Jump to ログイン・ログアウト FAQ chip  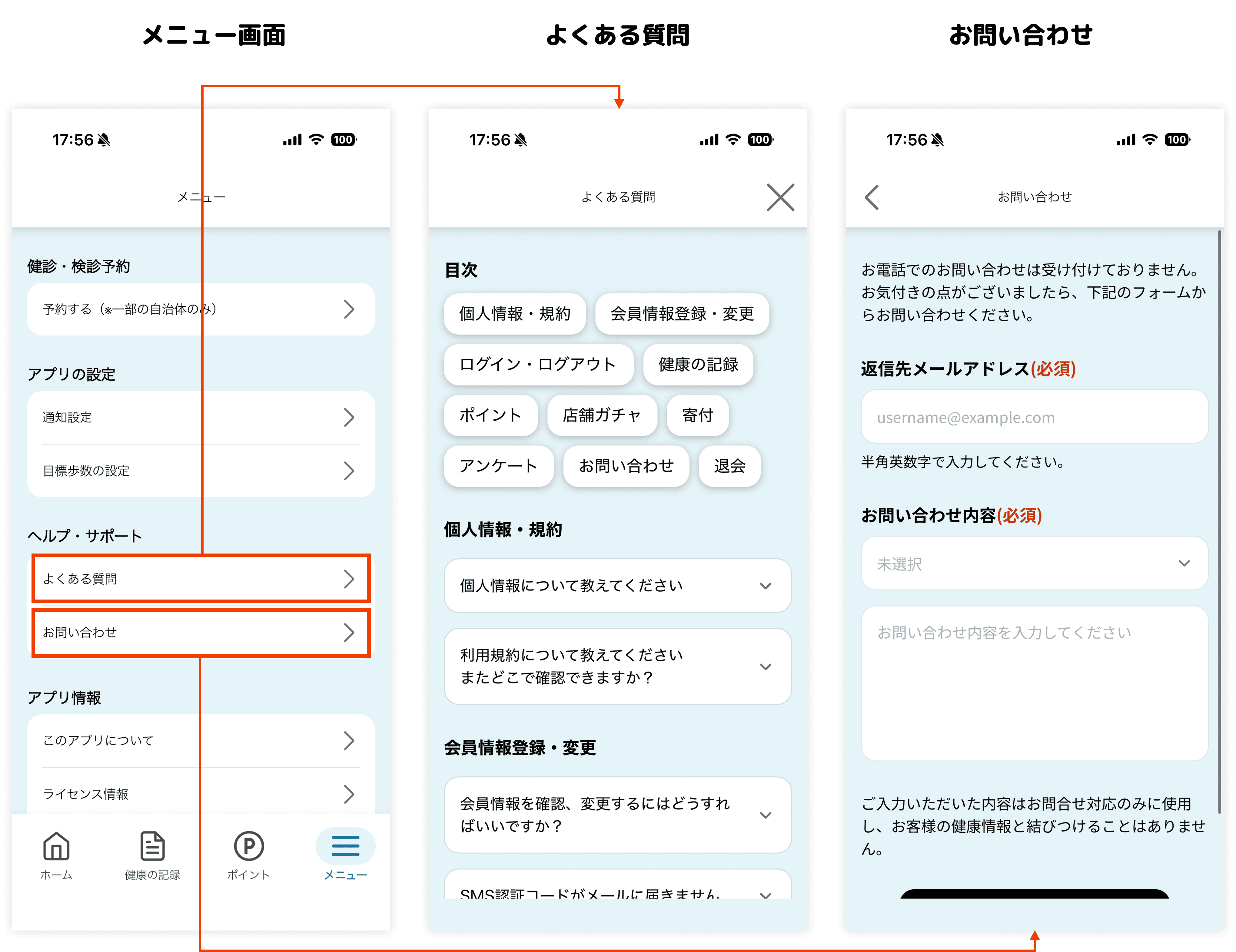pos(538,364)
